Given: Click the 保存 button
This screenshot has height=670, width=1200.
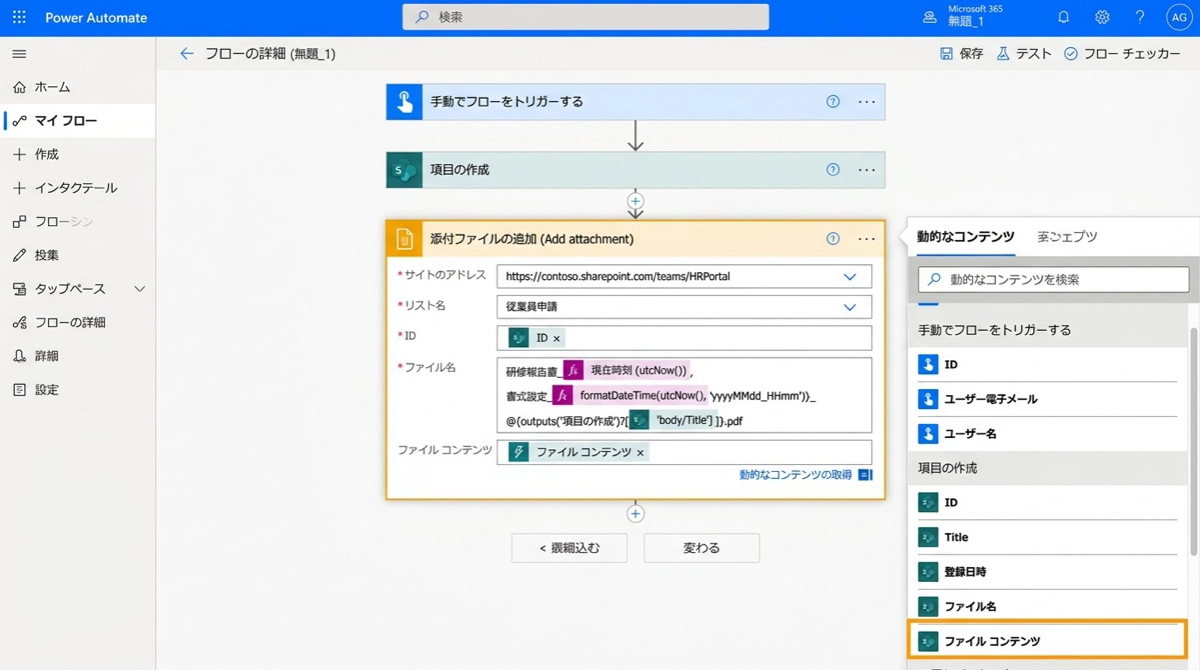Looking at the screenshot, I should coord(961,54).
